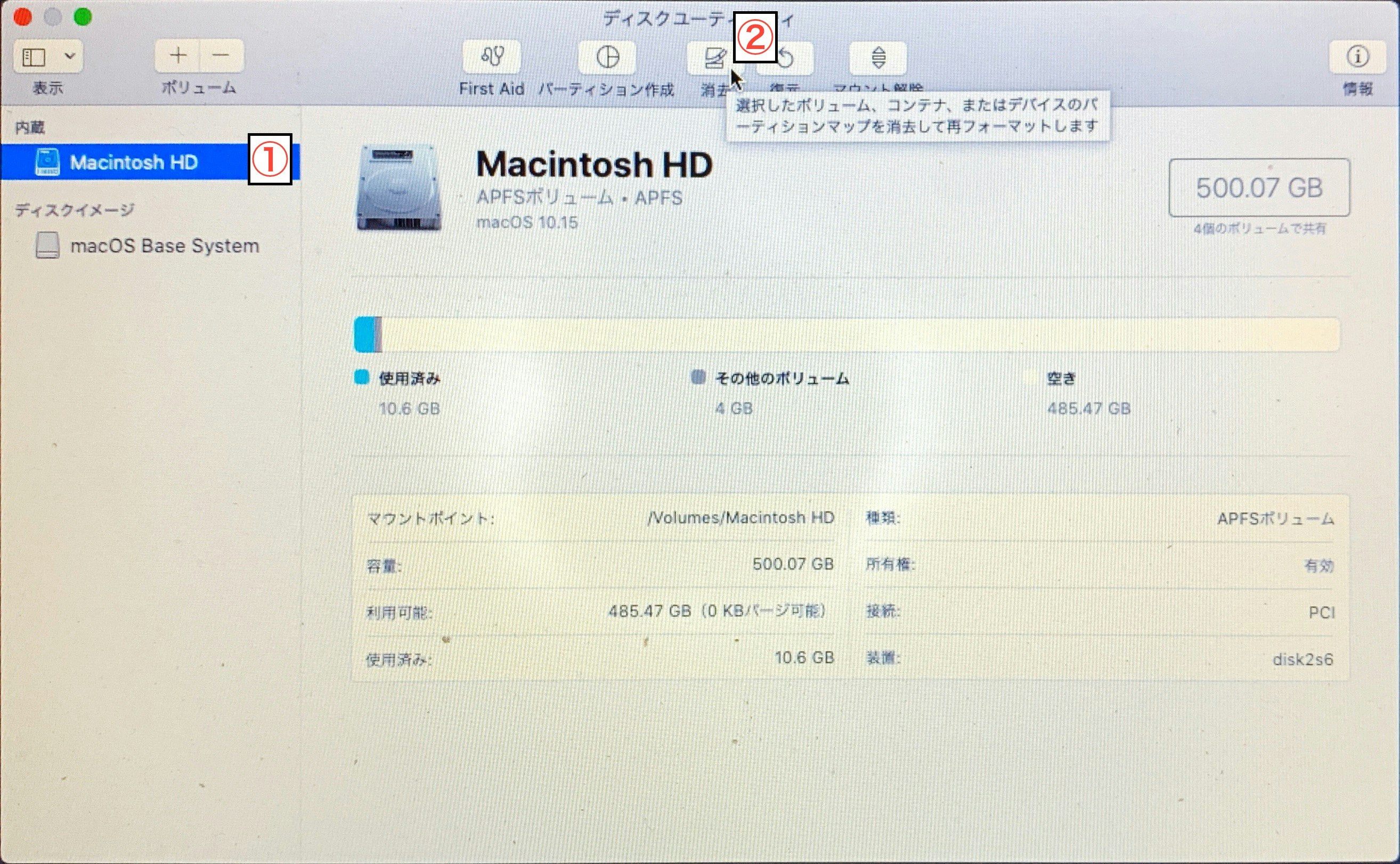
Task: Click the red close window button
Action: (22, 17)
